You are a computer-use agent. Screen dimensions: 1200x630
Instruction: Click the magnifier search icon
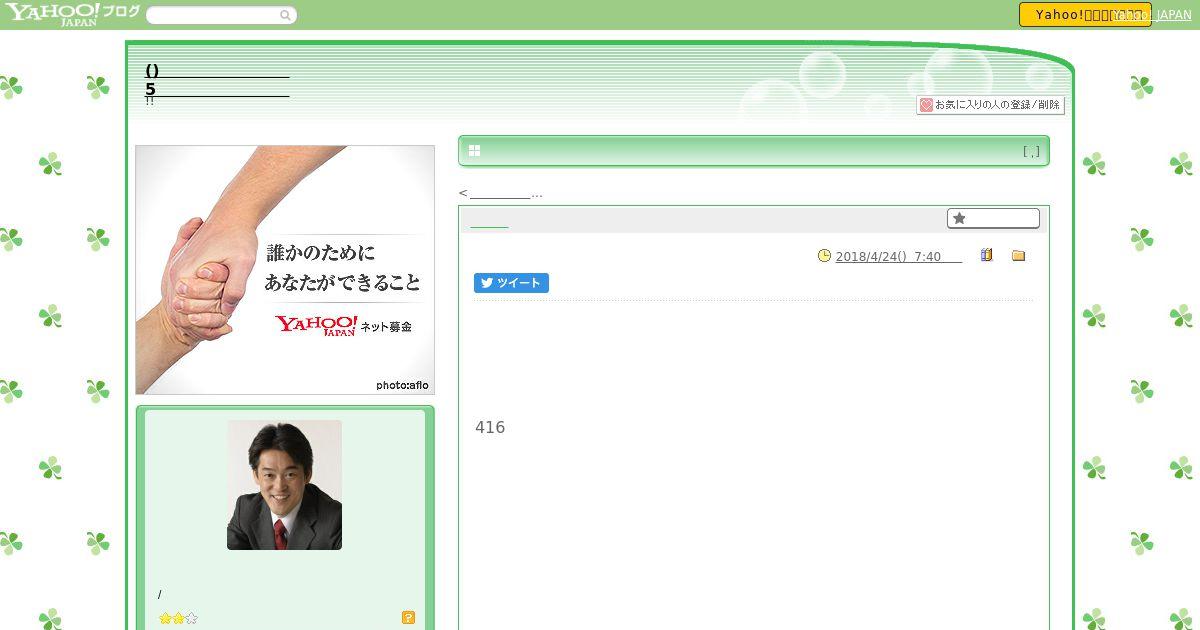tap(286, 15)
